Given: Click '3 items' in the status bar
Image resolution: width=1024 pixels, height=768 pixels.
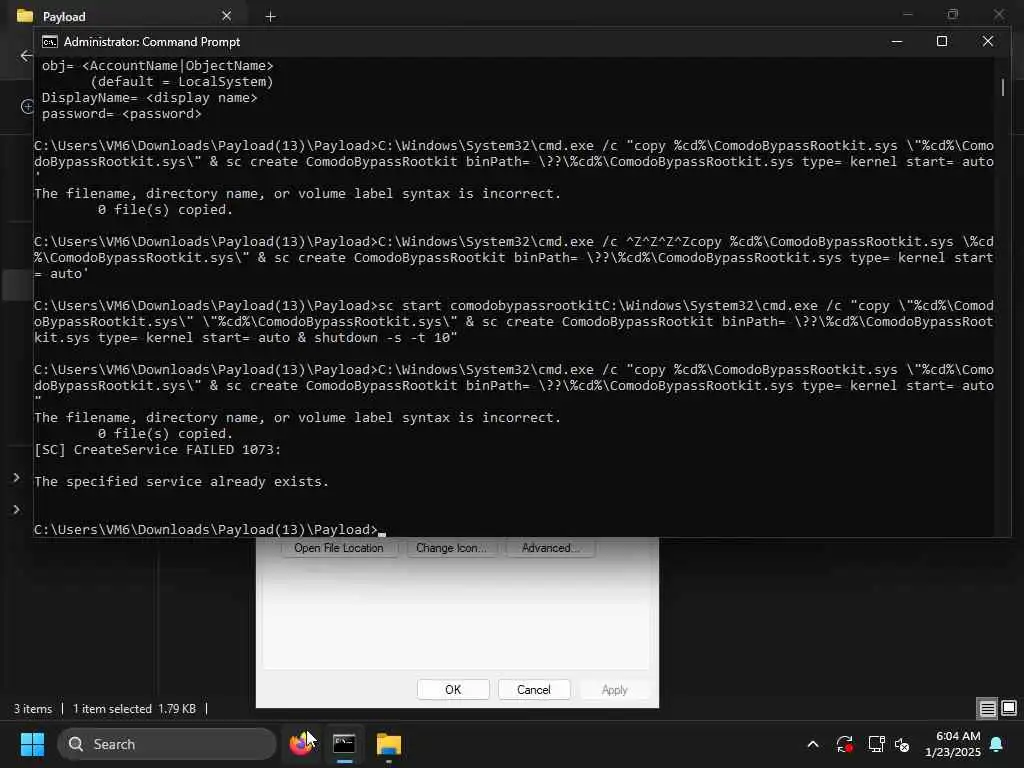Looking at the screenshot, I should [33, 709].
